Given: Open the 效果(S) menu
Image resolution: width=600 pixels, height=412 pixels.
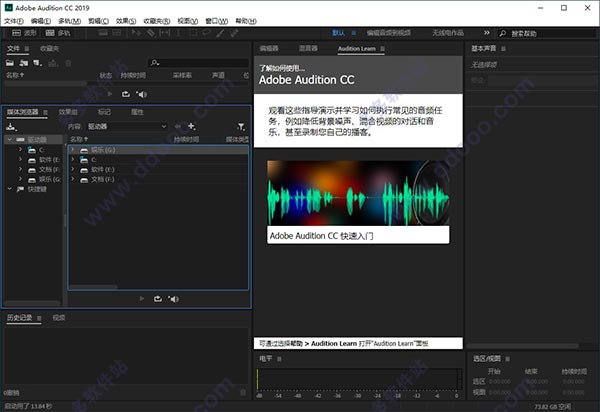Looking at the screenshot, I should click(126, 21).
